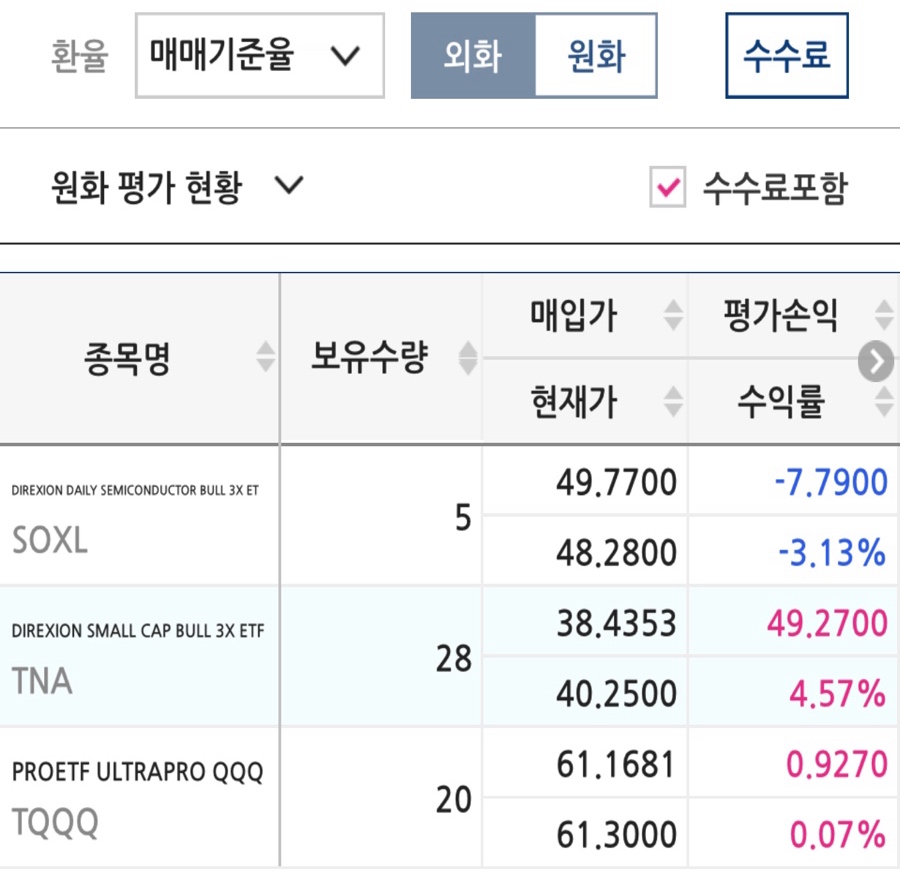Click the gray right-arrow to show more columns
Screen dimensions: 900x880
pos(875,361)
